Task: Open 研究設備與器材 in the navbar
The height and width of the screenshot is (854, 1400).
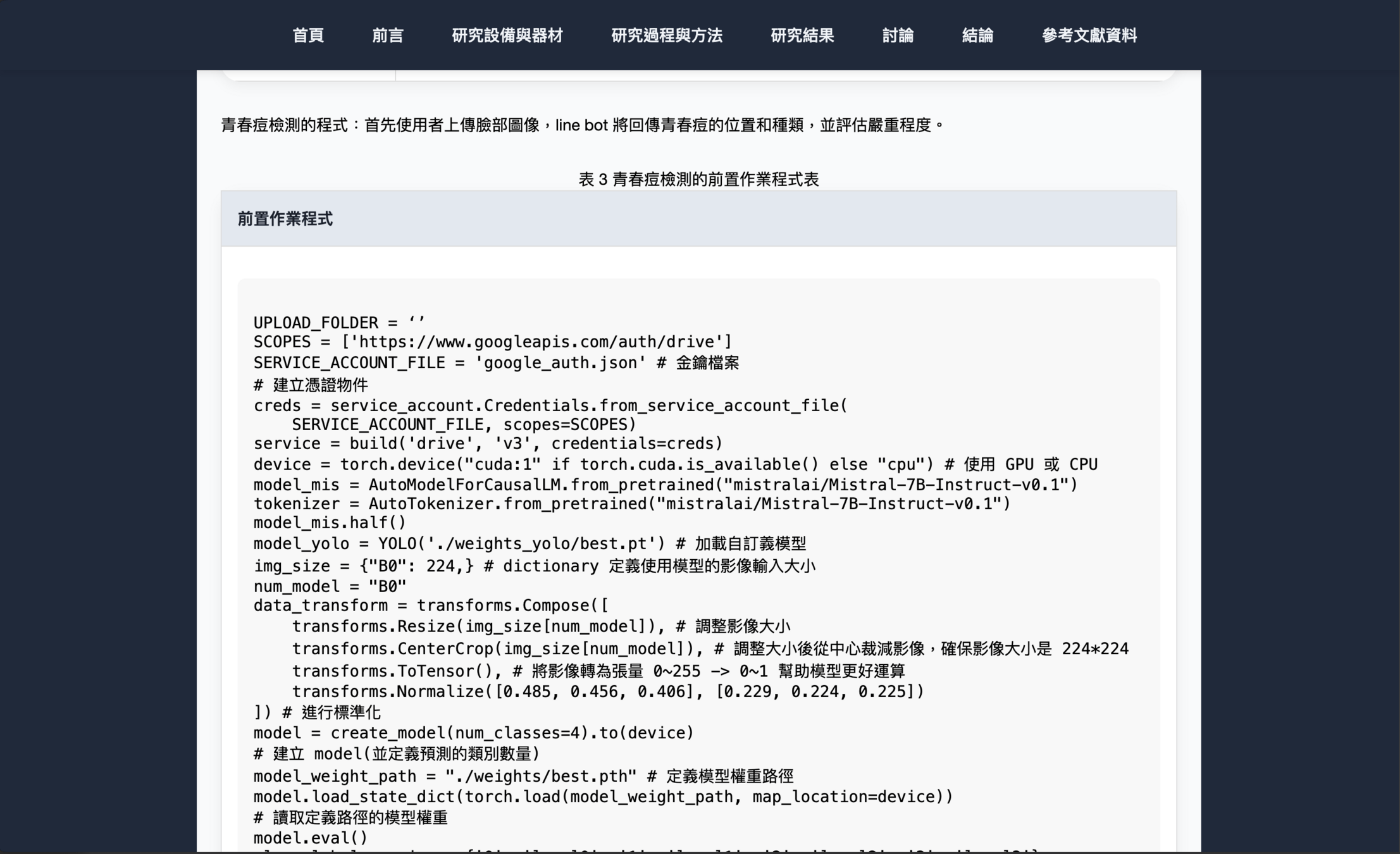Action: (x=507, y=35)
